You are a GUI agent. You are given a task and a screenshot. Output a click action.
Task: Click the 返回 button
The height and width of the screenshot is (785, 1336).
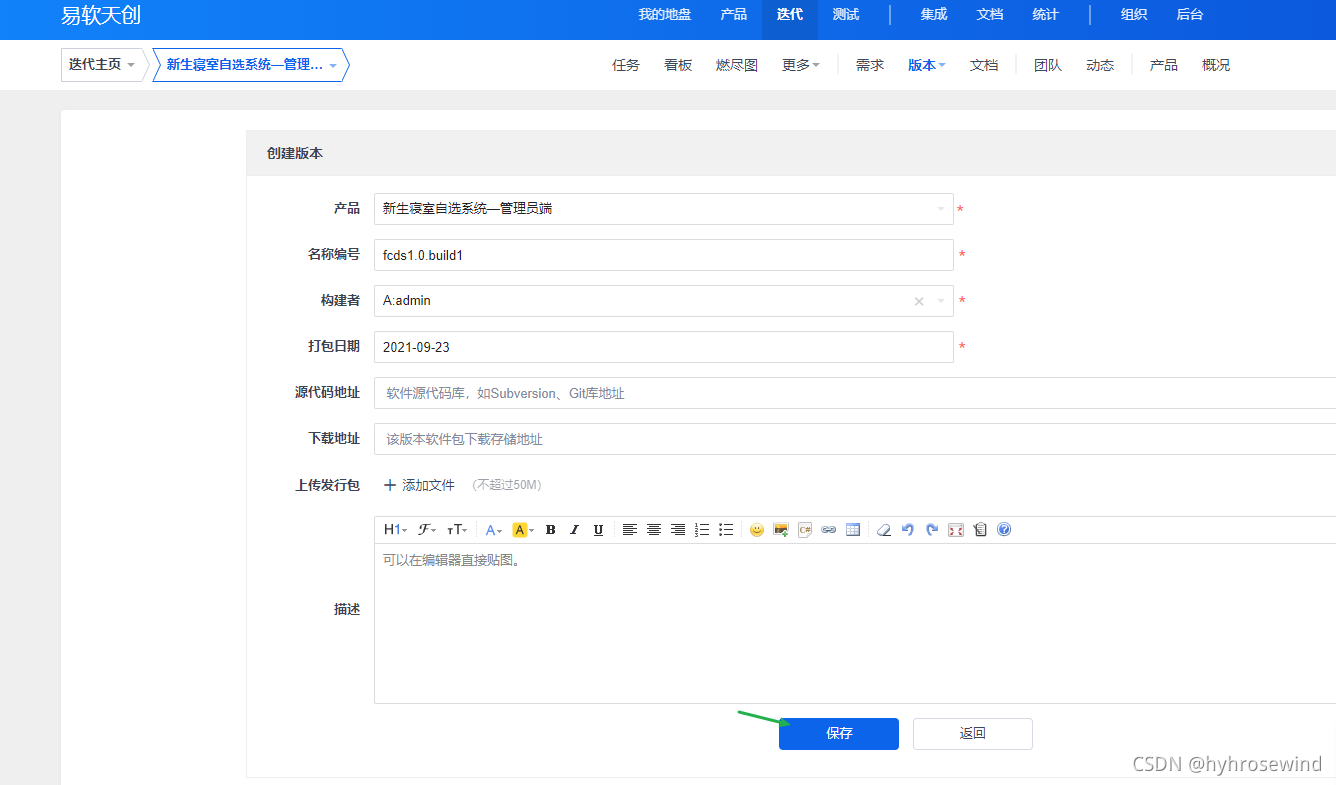[x=973, y=734]
